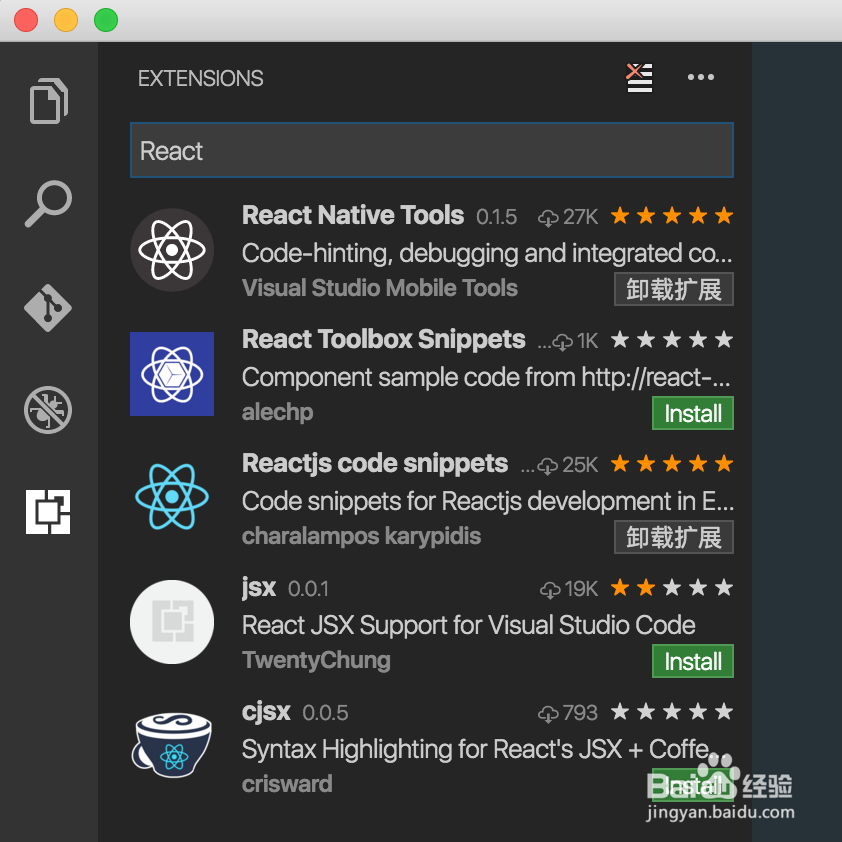This screenshot has height=842, width=842.
Task: Click publisher Visual Studio Mobile Tools
Action: pyautogui.click(x=380, y=288)
